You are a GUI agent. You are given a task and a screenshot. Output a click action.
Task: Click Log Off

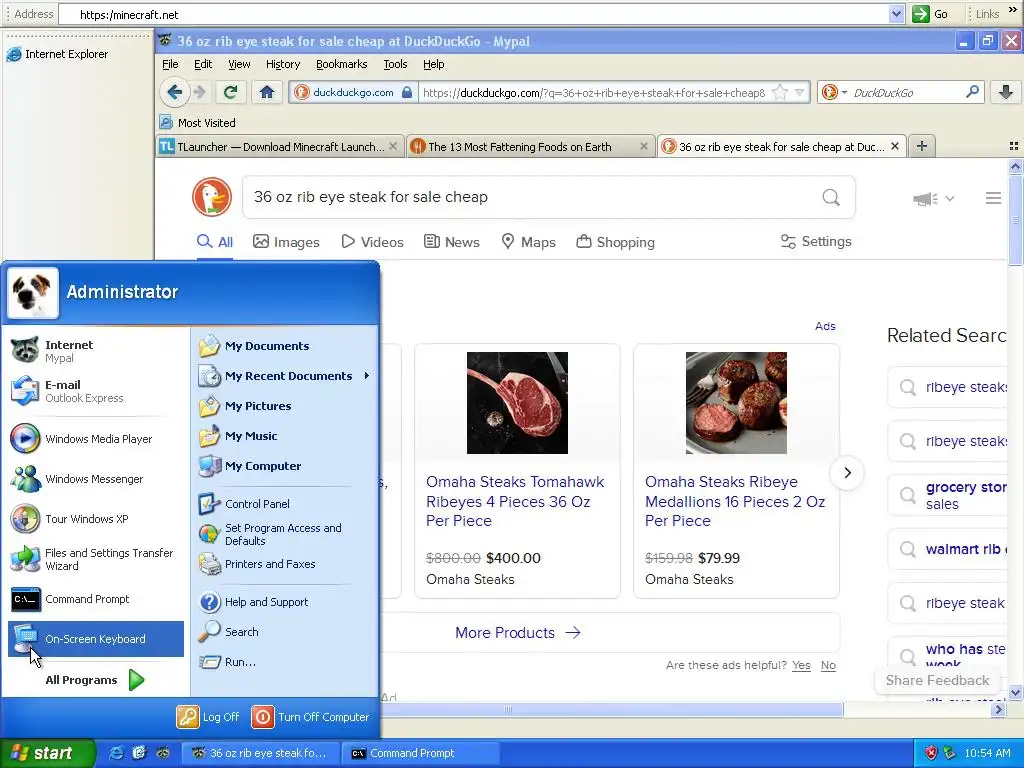208,716
